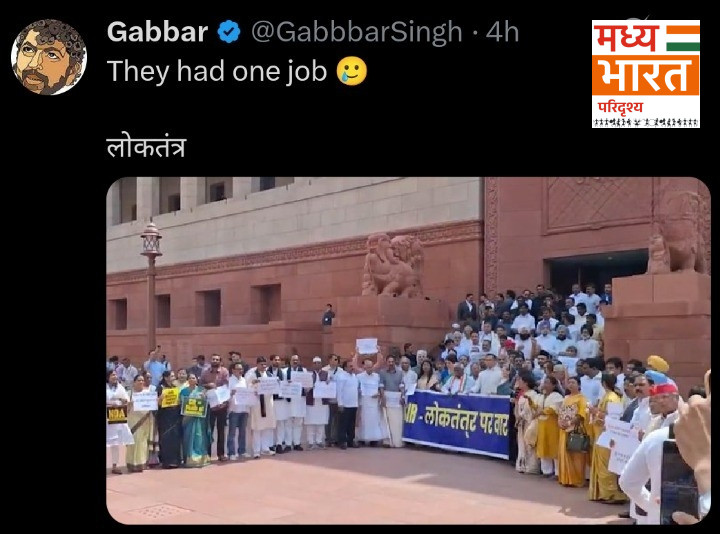Click the blue लोकतंत्र banner in the video

click(457, 424)
